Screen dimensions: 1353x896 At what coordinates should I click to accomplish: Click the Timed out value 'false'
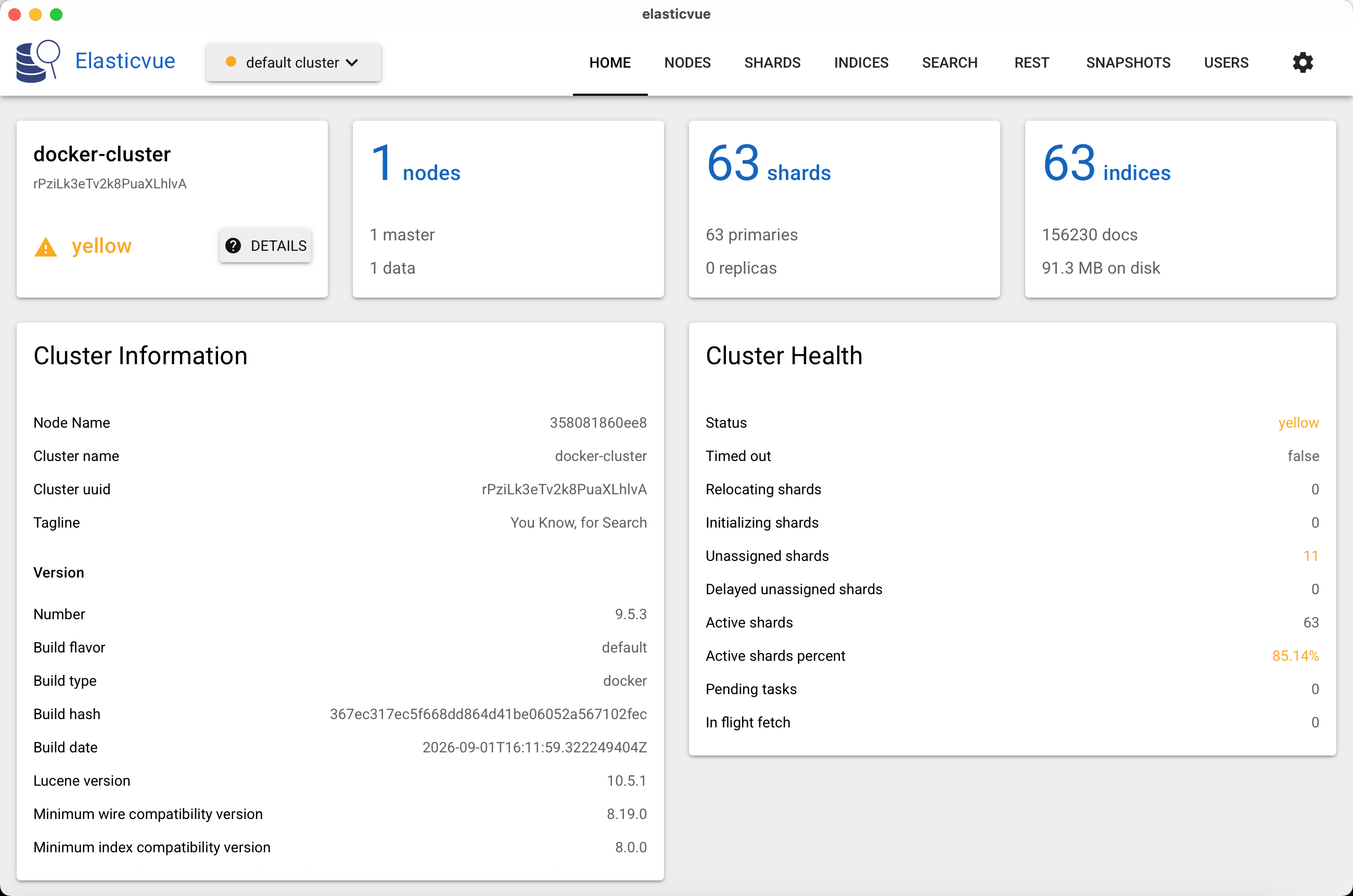pyautogui.click(x=1303, y=456)
